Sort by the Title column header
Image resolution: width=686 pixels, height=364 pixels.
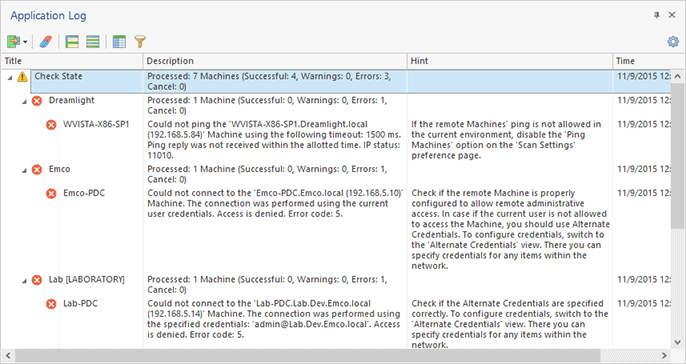(x=73, y=61)
